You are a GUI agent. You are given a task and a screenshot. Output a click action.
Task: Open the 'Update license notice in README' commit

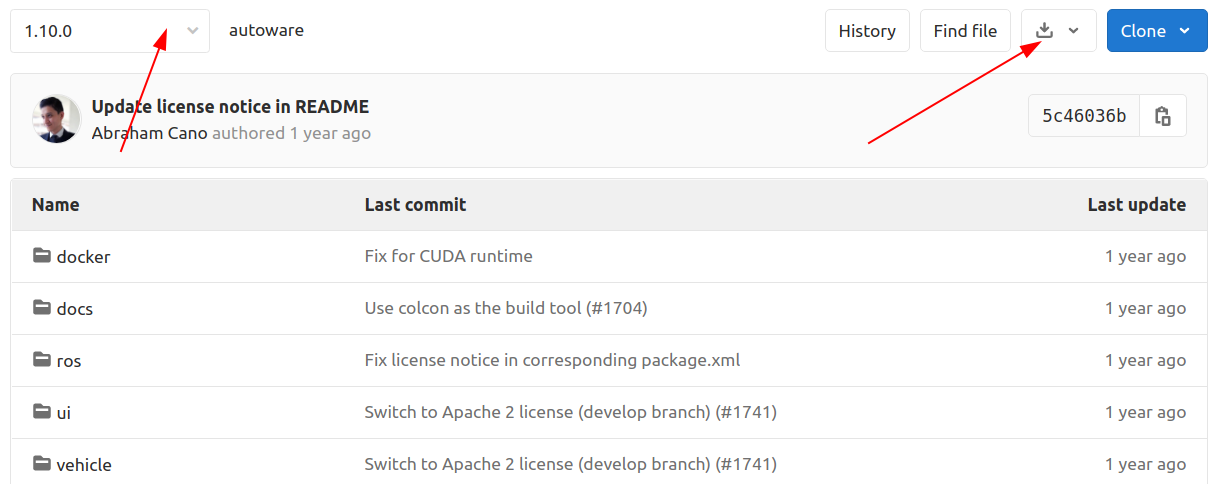click(230, 107)
